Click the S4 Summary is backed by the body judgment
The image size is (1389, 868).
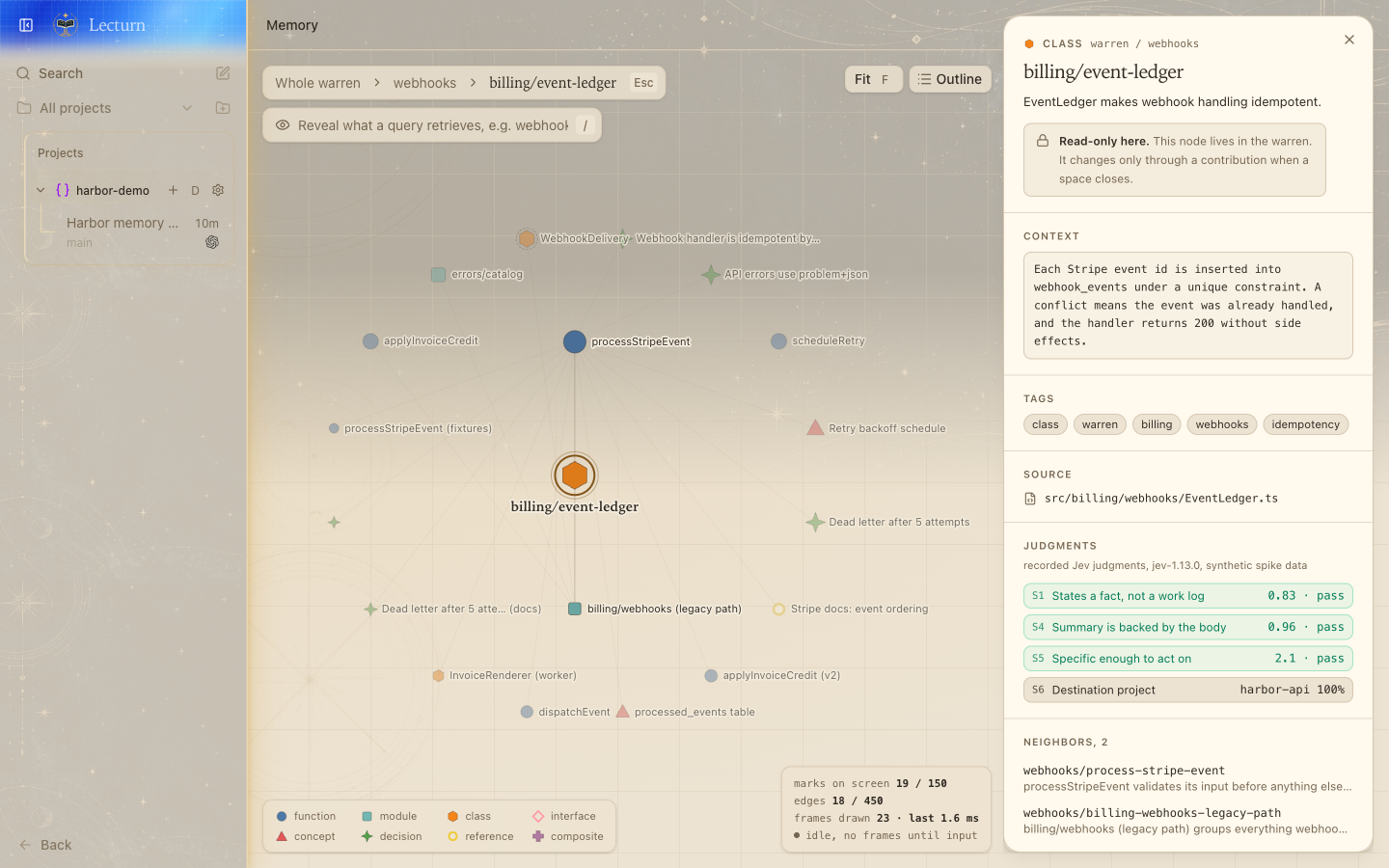(1188, 627)
